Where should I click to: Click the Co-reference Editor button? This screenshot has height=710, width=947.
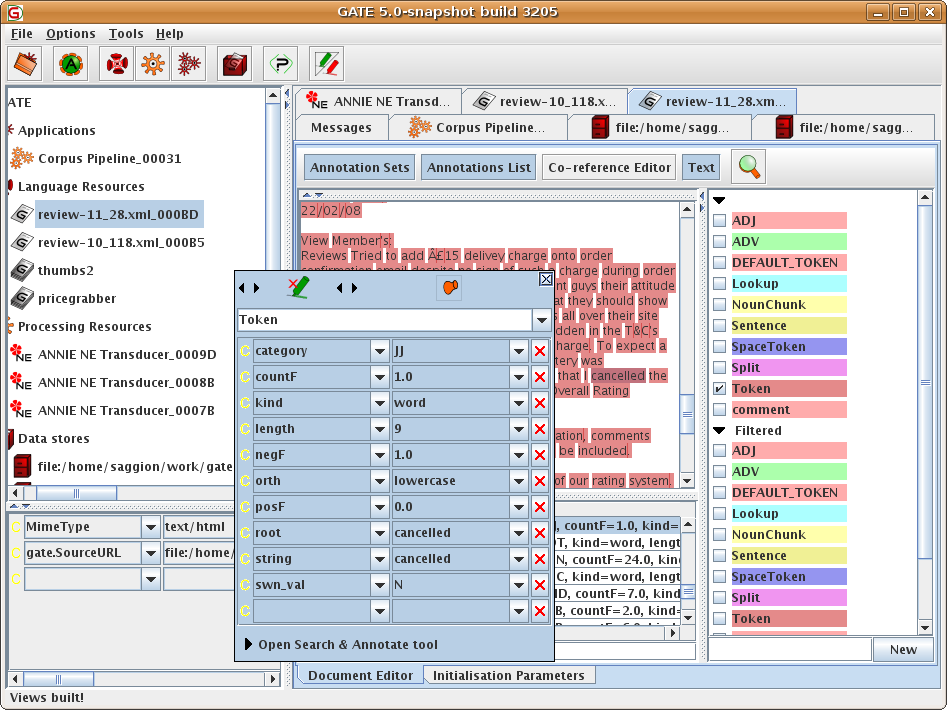point(609,167)
